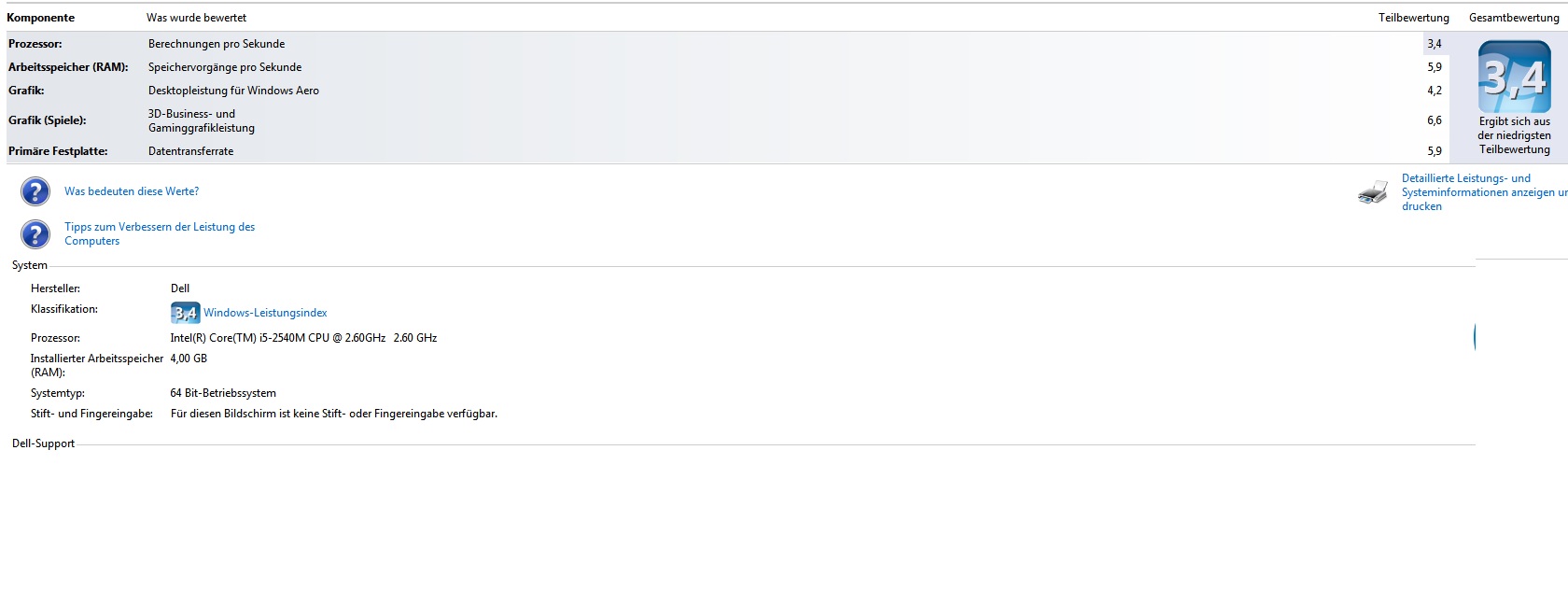Click the help icon beside 'Tipps zum Verbessern'

tap(35, 233)
